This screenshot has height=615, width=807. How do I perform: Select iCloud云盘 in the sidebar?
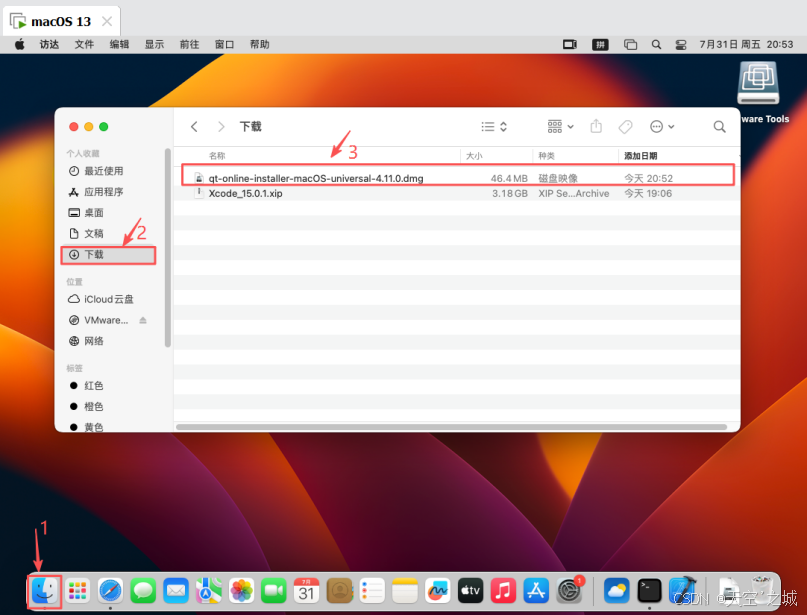[109, 299]
